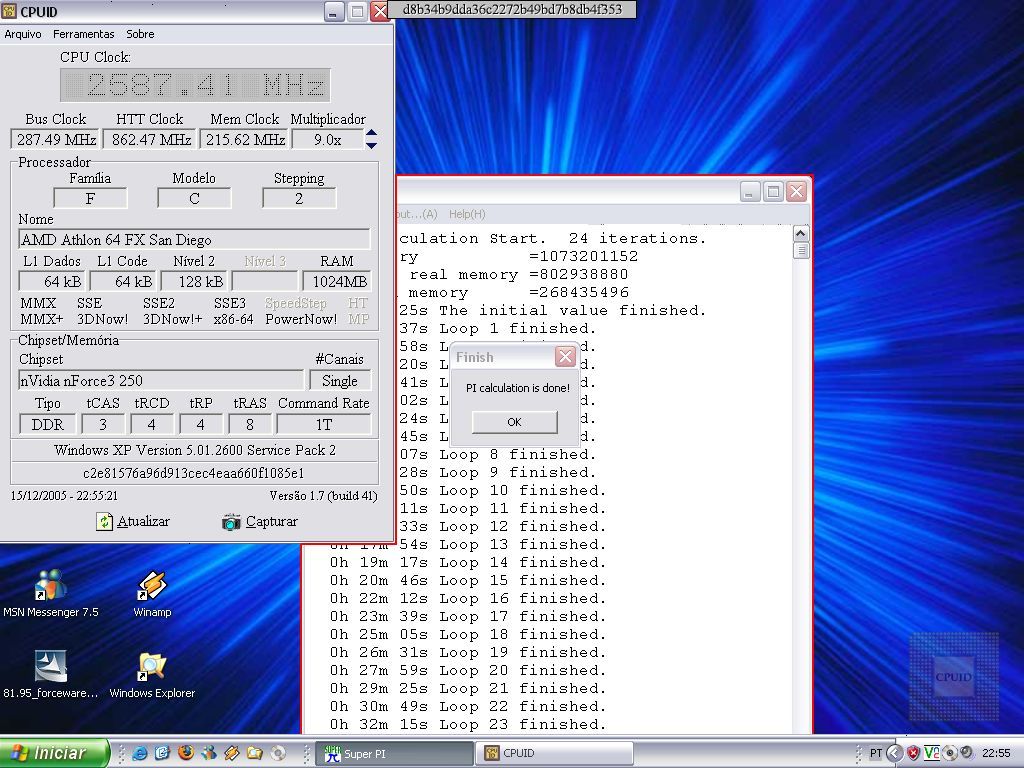Open the Sobre menu in CPUID
Image resolution: width=1024 pixels, height=768 pixels.
tap(140, 34)
